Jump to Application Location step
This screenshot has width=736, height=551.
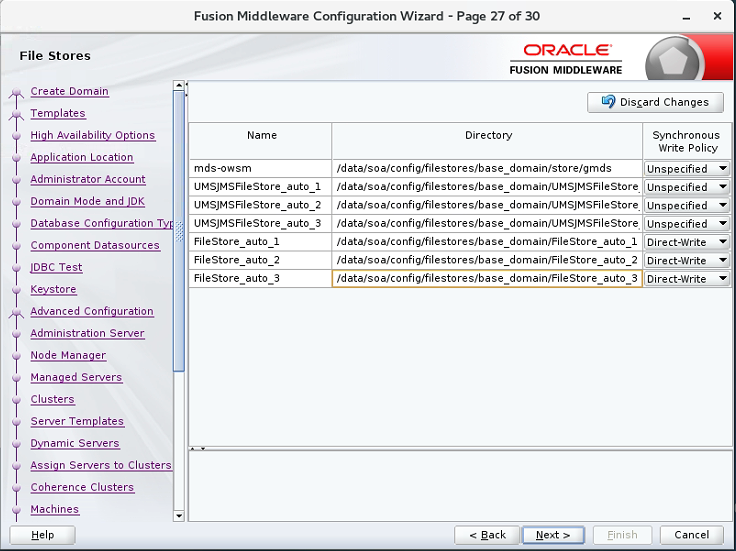click(x=82, y=157)
